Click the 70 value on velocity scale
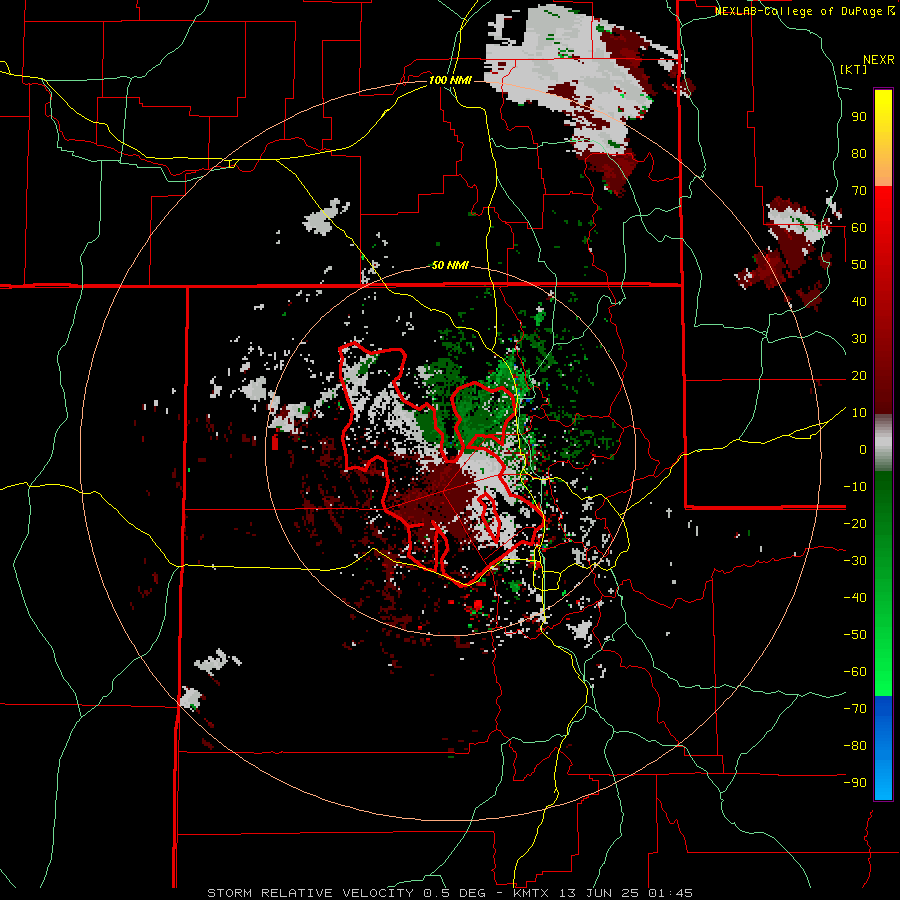 point(859,191)
